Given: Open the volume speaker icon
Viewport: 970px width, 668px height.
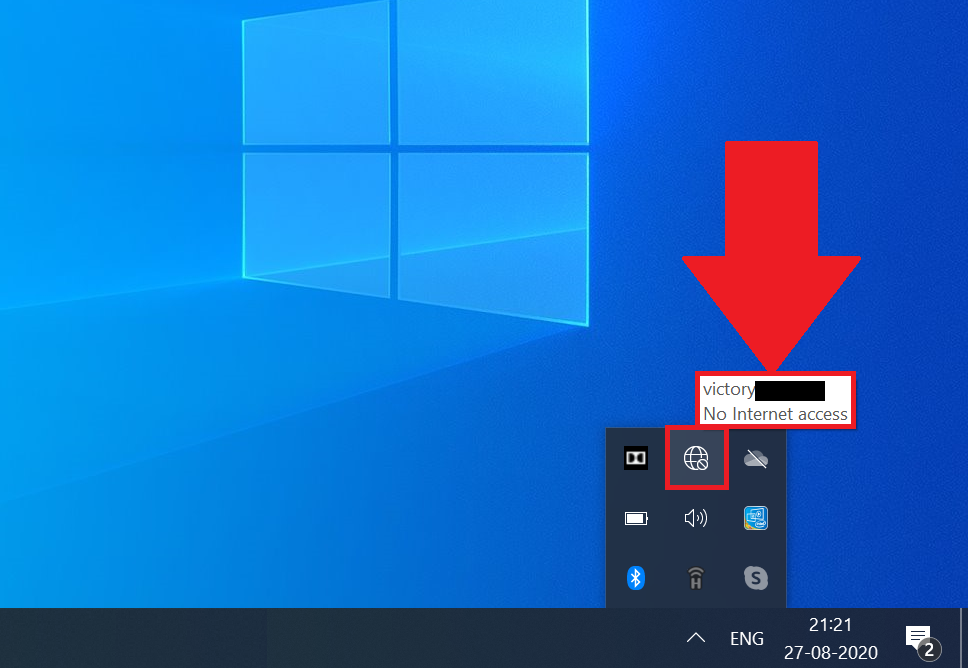Looking at the screenshot, I should coord(696,518).
